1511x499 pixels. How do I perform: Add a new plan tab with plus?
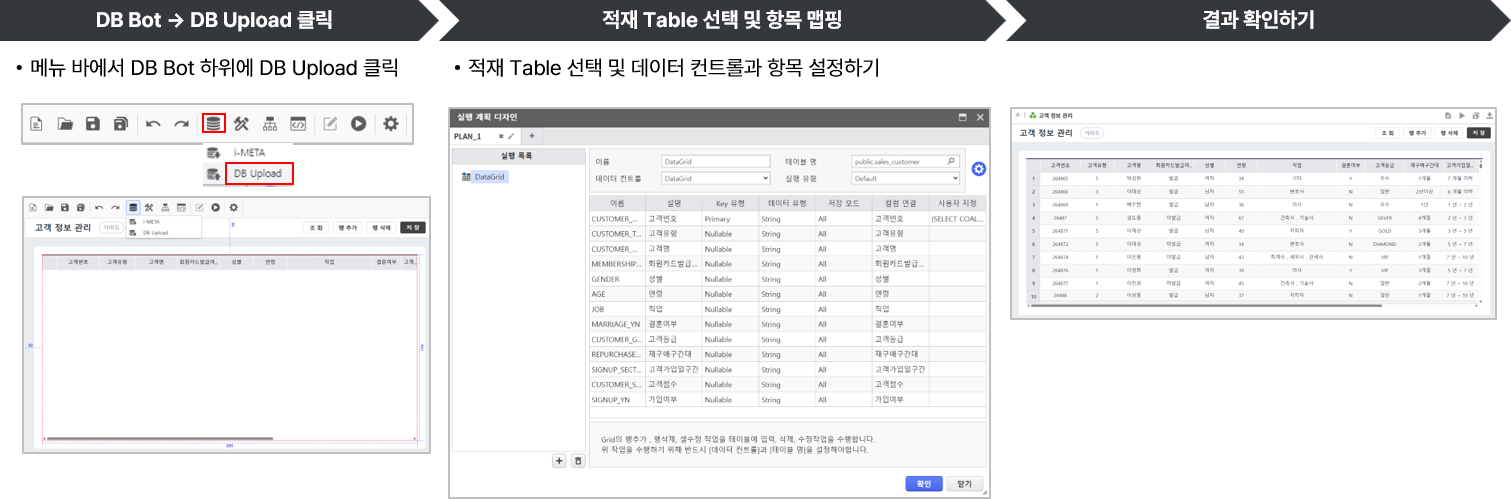point(532,136)
